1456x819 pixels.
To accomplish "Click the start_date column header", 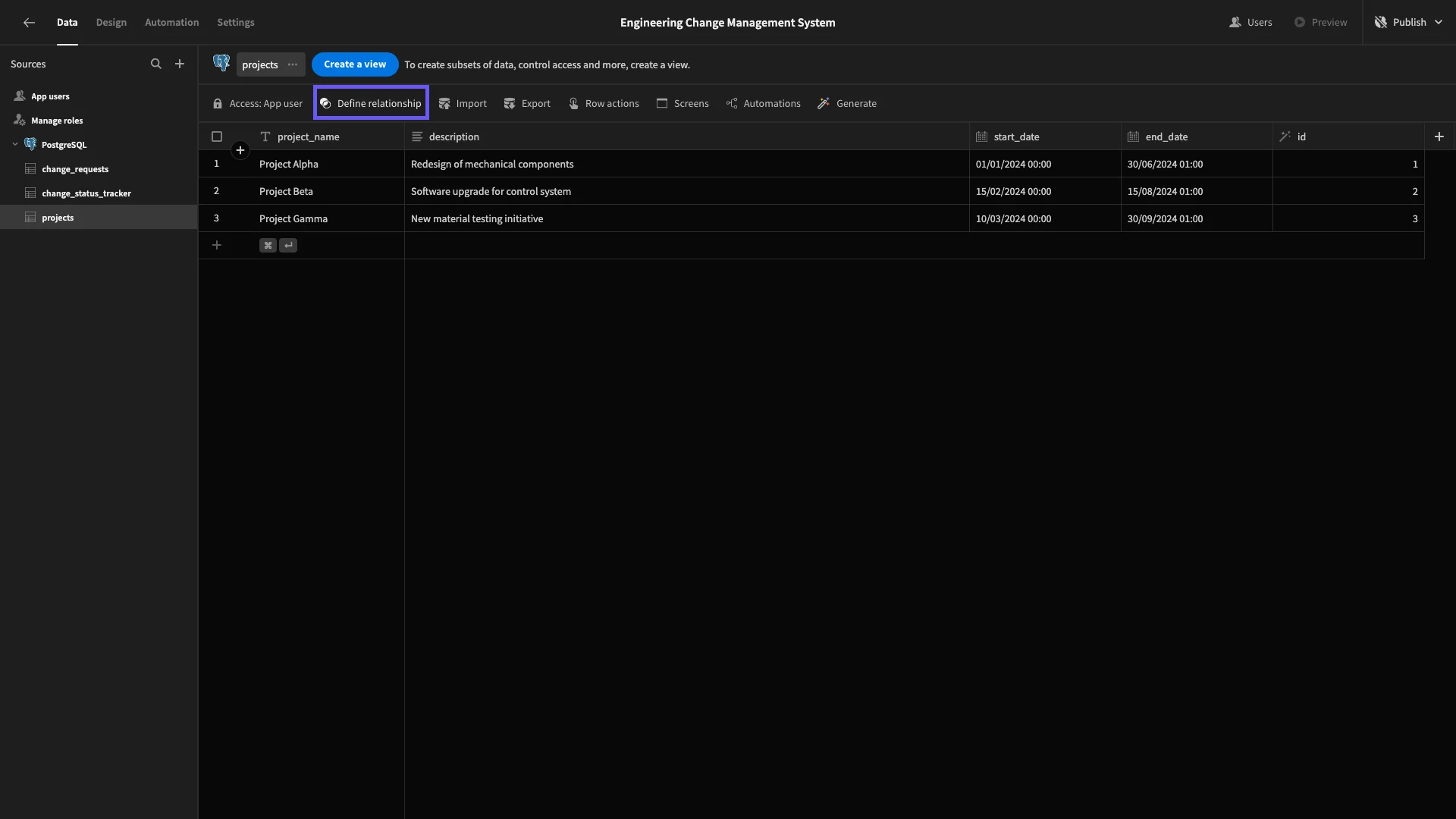I will (1045, 136).
